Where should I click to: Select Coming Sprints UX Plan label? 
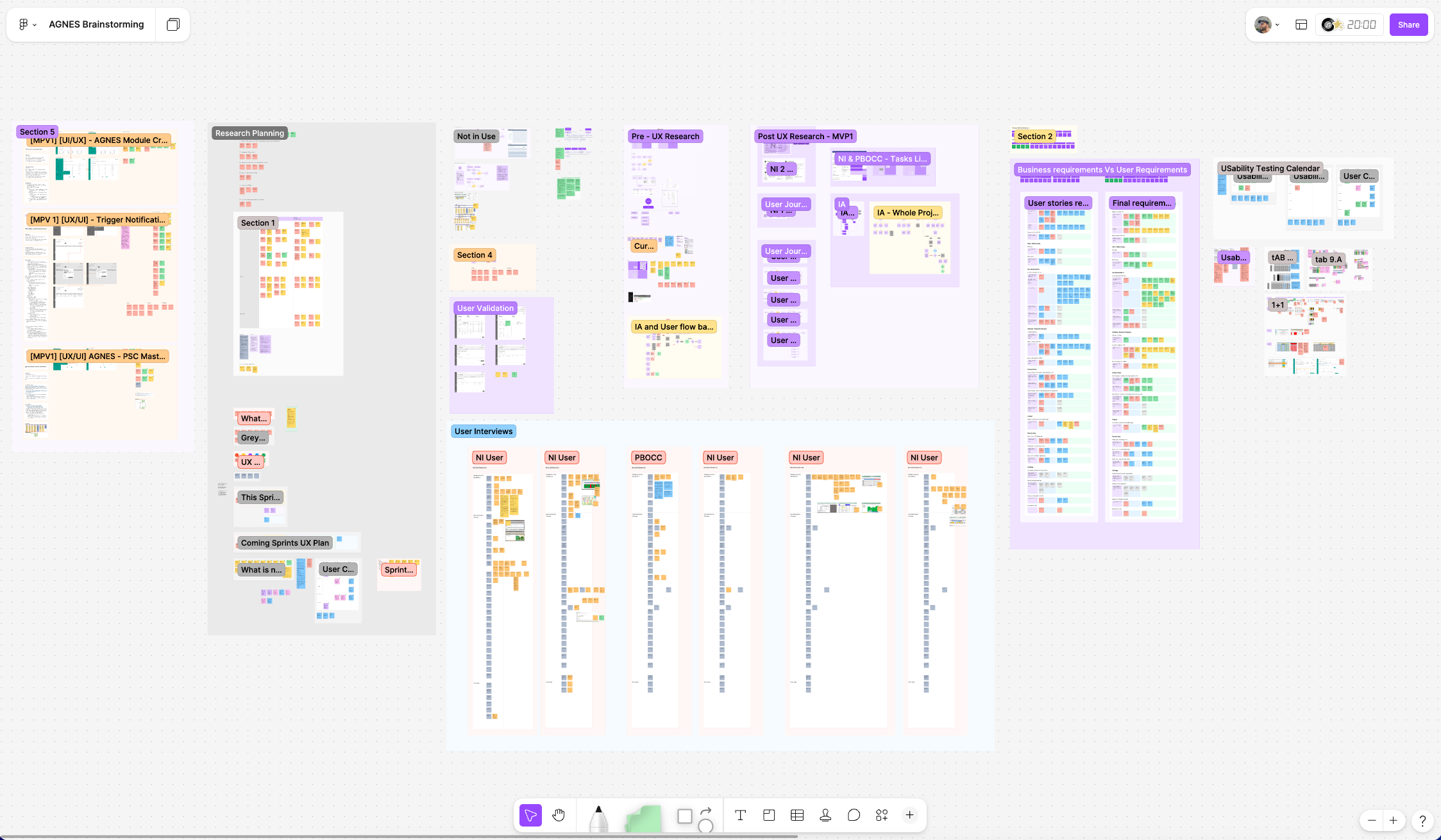tap(285, 543)
